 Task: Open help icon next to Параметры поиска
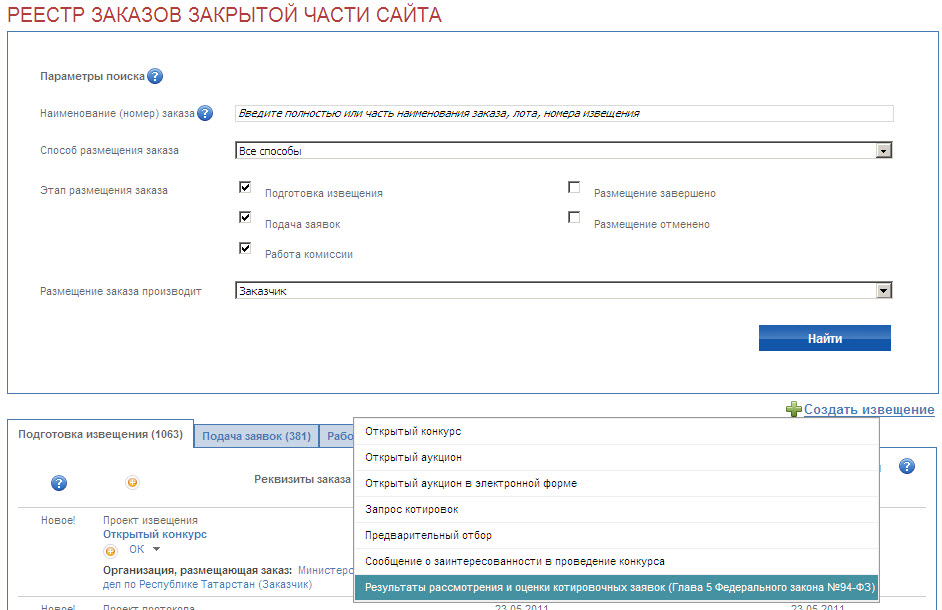coord(155,76)
